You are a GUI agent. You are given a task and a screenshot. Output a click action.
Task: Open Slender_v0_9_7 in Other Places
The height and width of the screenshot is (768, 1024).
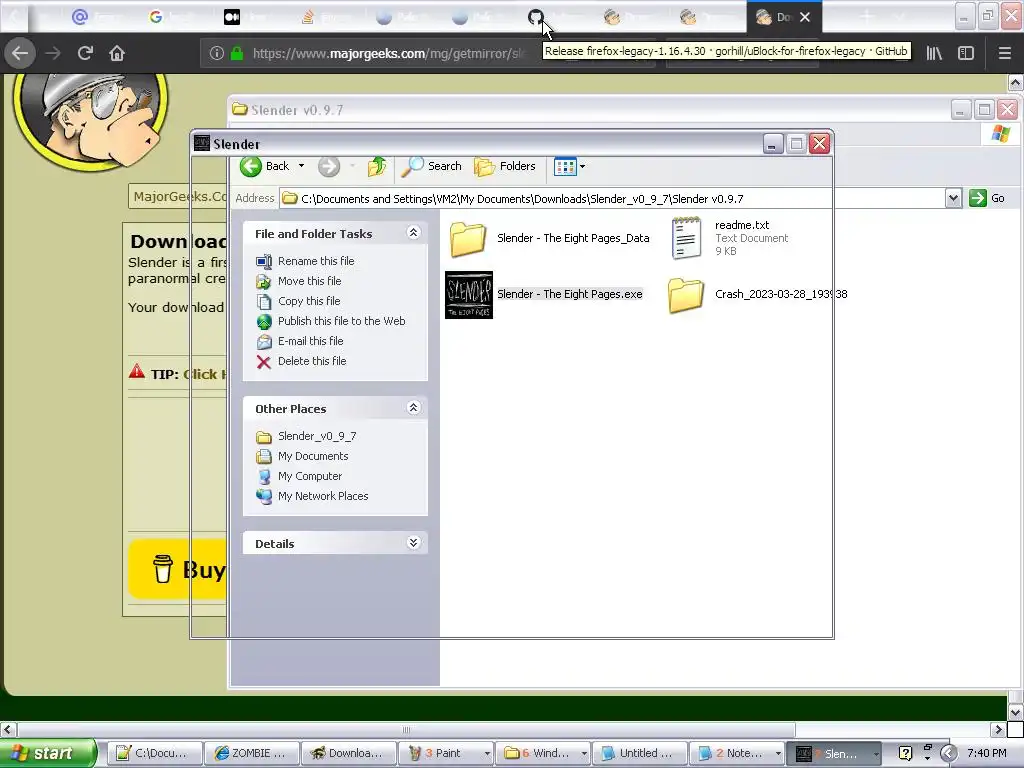coord(317,436)
